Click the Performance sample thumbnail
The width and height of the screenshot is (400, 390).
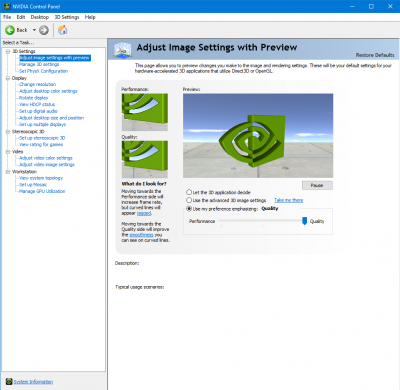[145, 112]
